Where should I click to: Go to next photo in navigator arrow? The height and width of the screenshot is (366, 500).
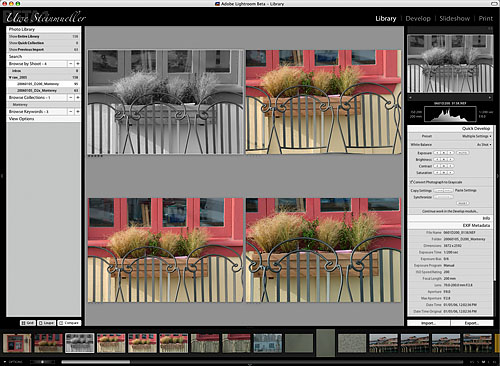(490, 98)
